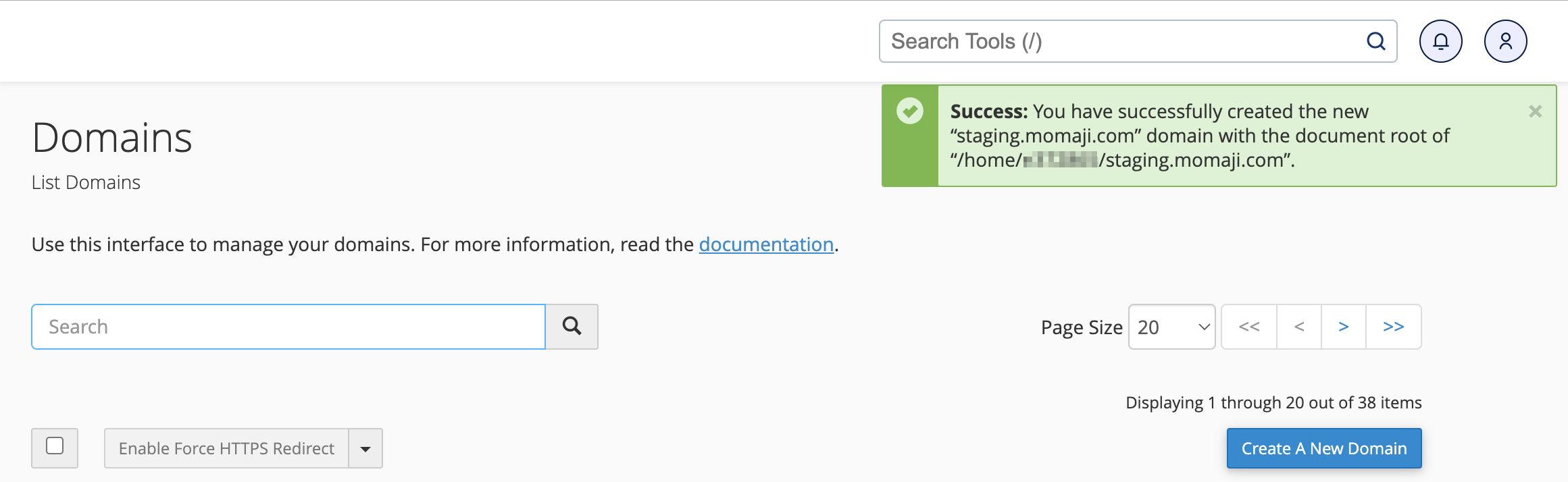Click the Search Tools magnifier icon
This screenshot has height=482, width=1568.
point(1375,41)
